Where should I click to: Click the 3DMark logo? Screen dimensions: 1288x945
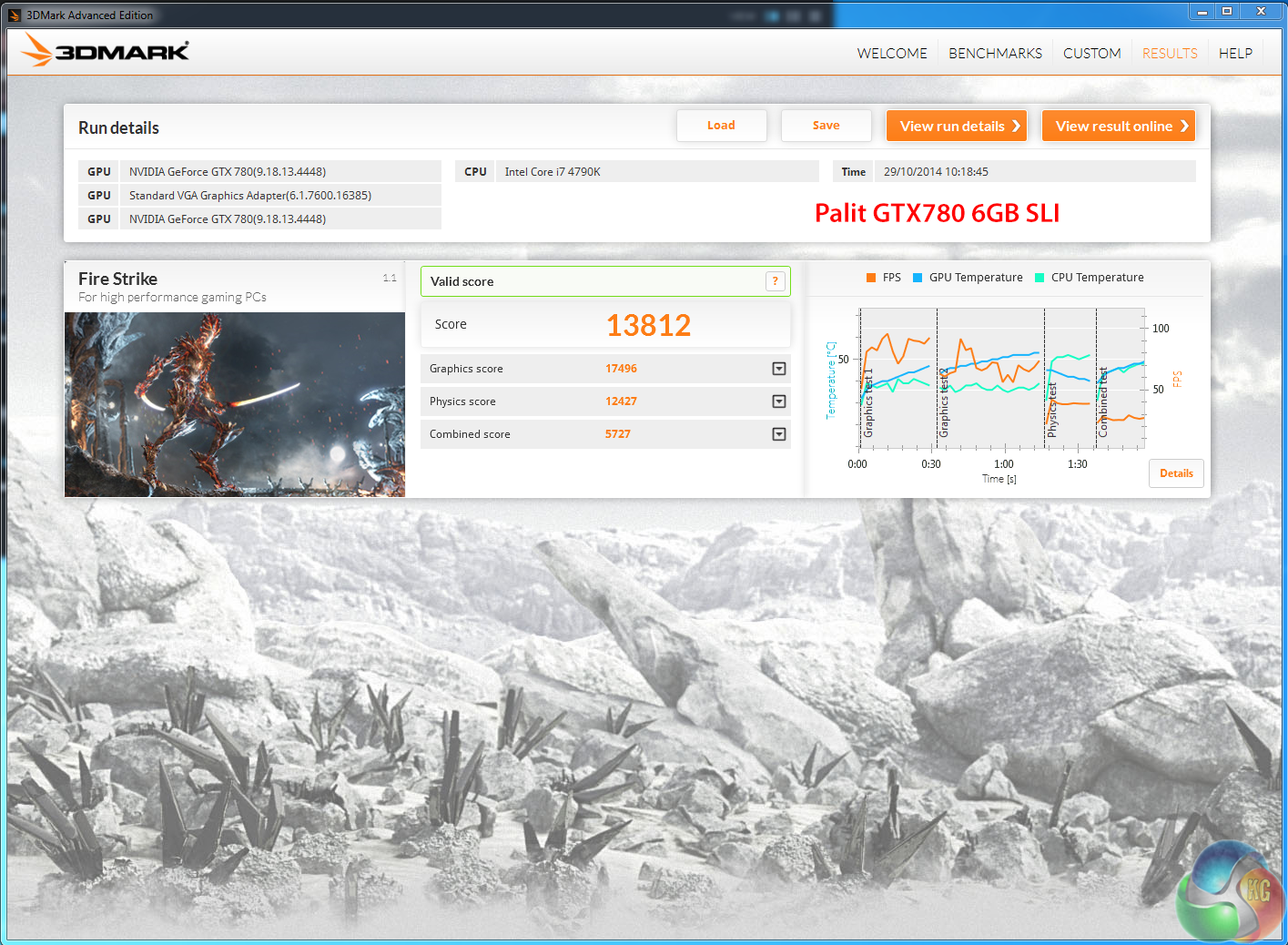tap(106, 51)
